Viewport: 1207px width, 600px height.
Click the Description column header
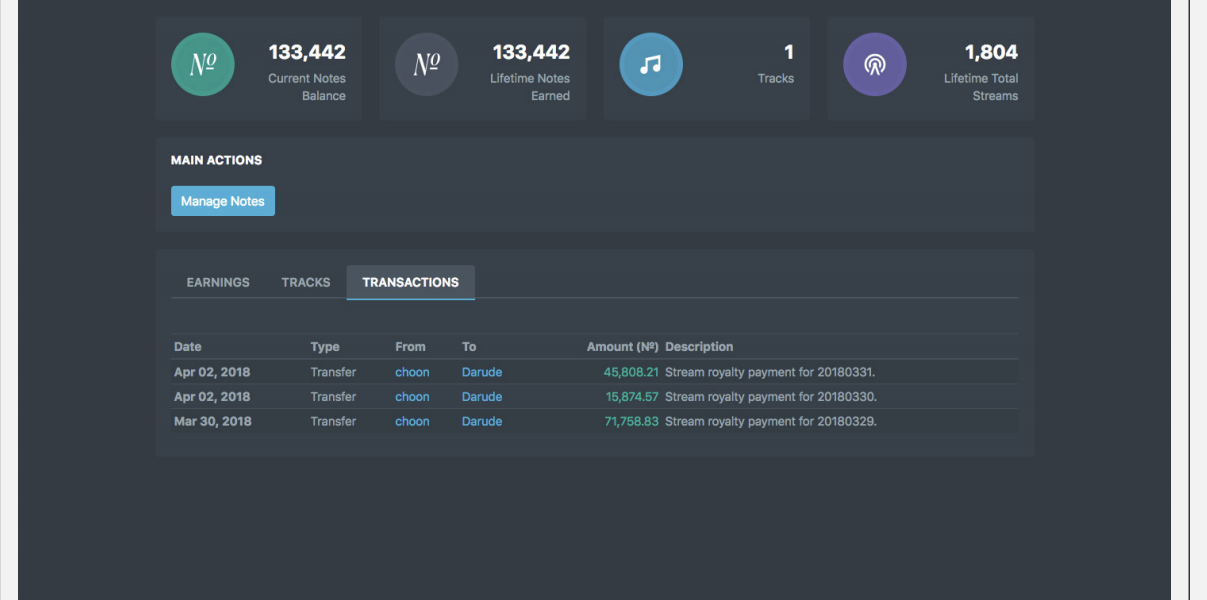click(699, 347)
